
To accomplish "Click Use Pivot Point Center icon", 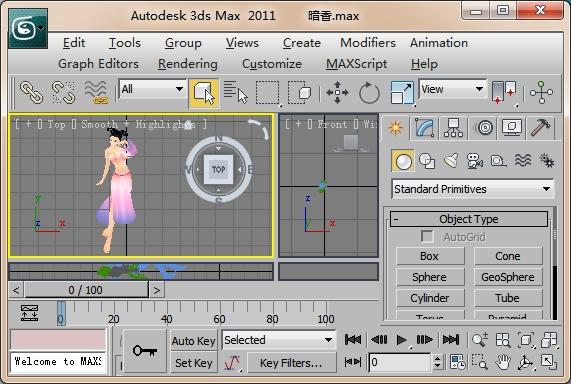I will [x=504, y=93].
